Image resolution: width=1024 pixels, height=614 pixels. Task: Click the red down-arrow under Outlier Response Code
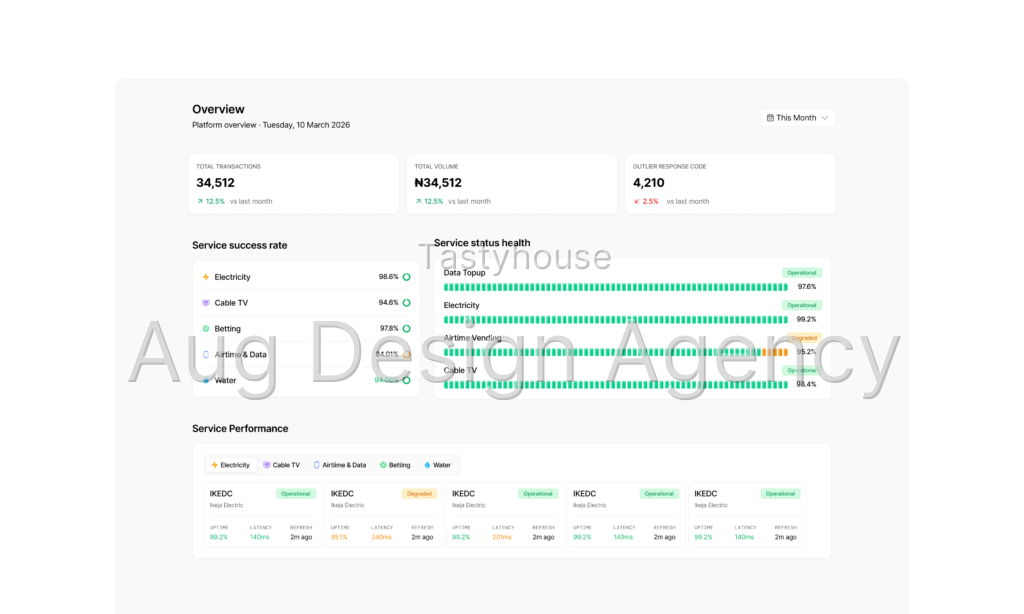point(636,201)
